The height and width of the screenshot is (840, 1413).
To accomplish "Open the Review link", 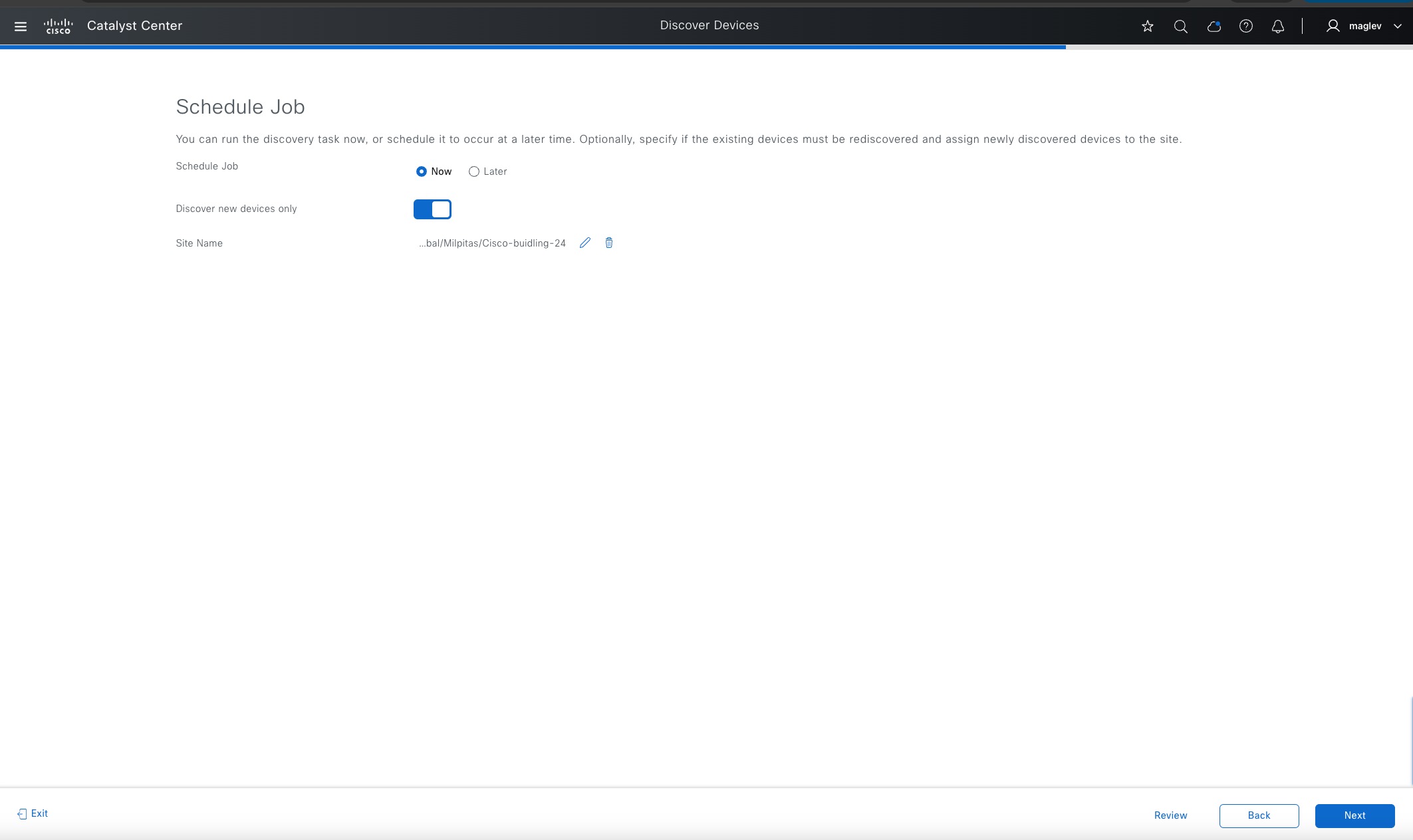I will [1170, 815].
